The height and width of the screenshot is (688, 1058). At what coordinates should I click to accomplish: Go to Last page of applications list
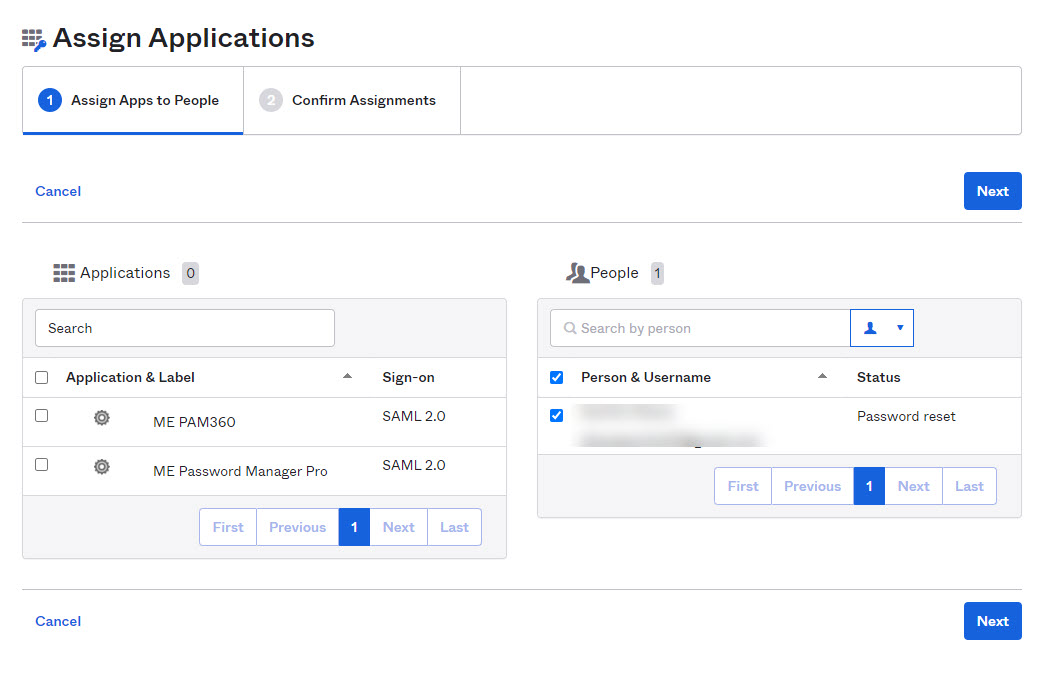coord(454,527)
